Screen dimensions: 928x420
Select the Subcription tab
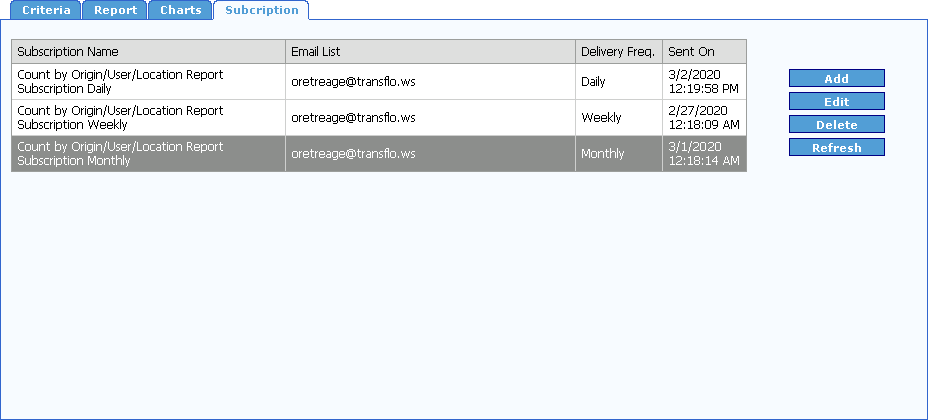[x=261, y=11]
